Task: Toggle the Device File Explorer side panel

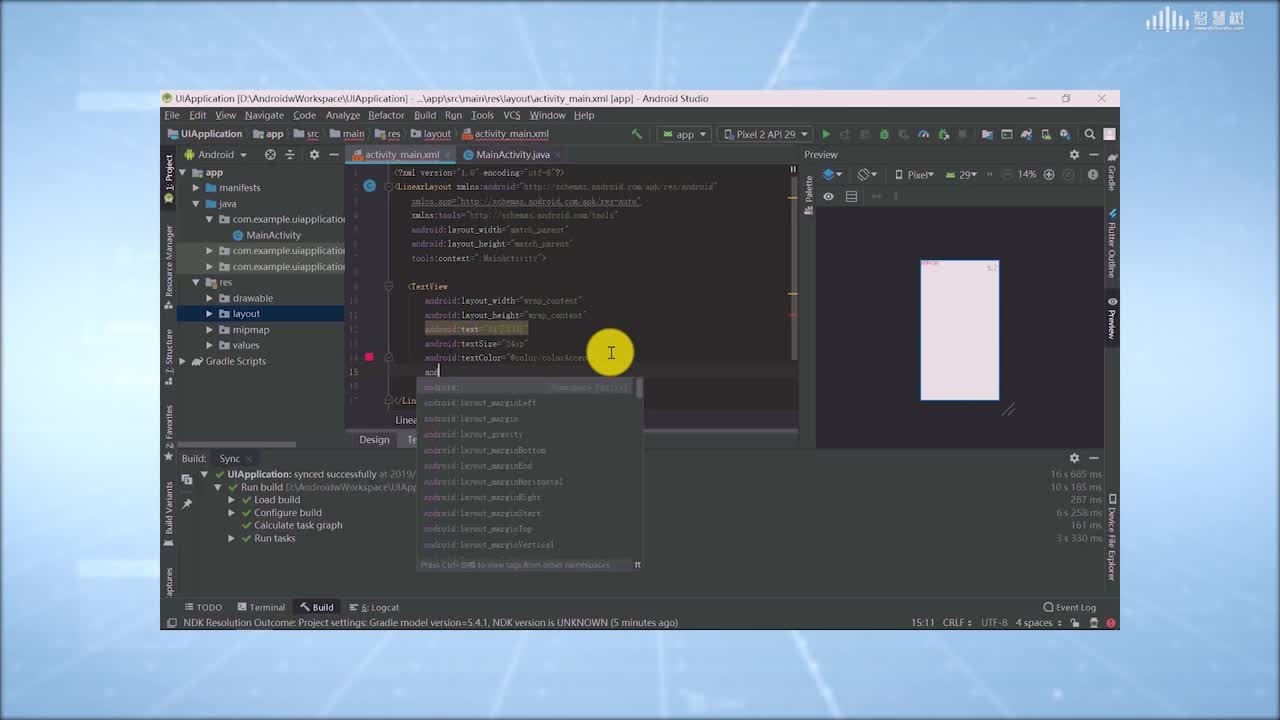Action: (1111, 537)
